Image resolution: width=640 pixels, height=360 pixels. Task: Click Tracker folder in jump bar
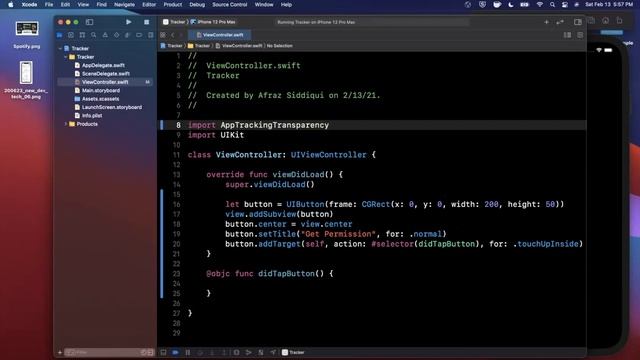coord(199,46)
